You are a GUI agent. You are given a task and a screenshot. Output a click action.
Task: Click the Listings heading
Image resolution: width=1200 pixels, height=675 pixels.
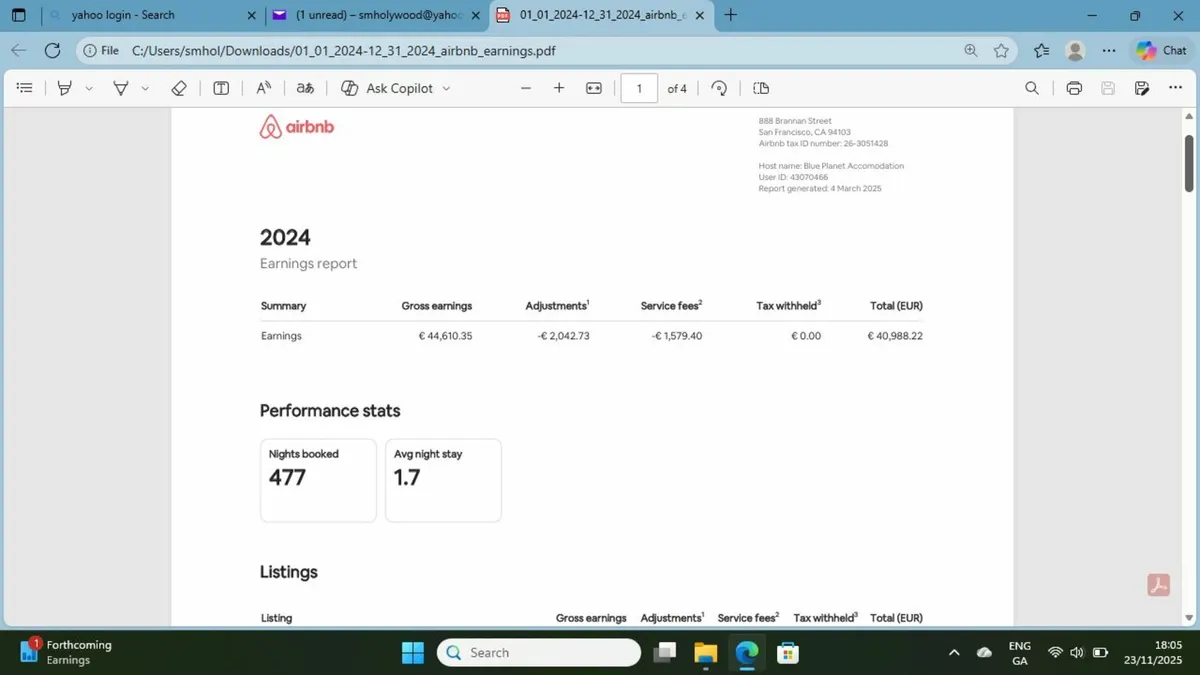[x=289, y=572]
